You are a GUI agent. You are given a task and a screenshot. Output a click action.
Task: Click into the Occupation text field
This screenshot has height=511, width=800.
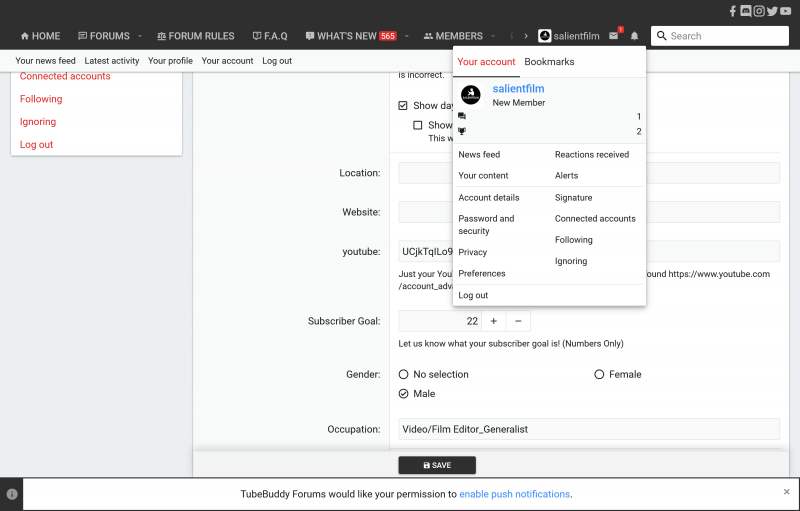tap(588, 429)
